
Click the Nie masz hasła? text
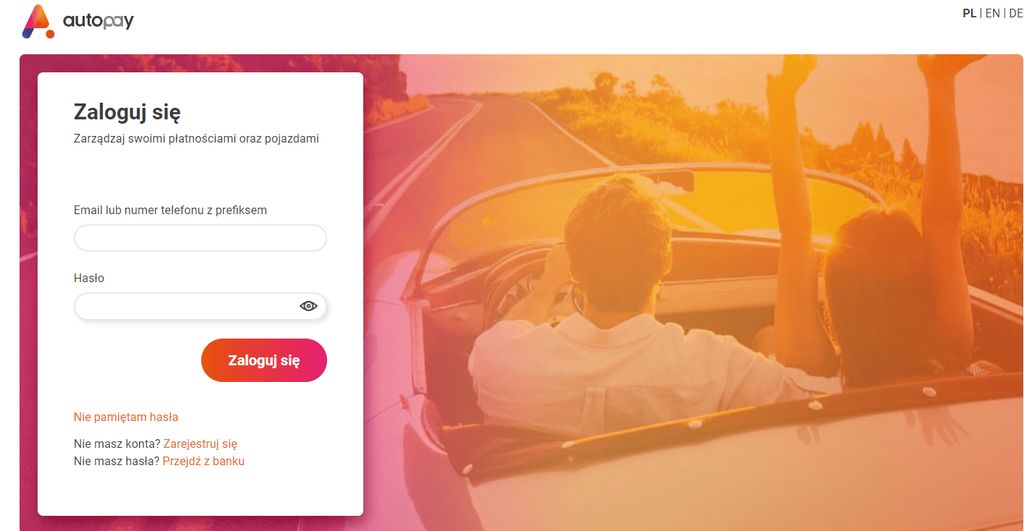(116, 461)
